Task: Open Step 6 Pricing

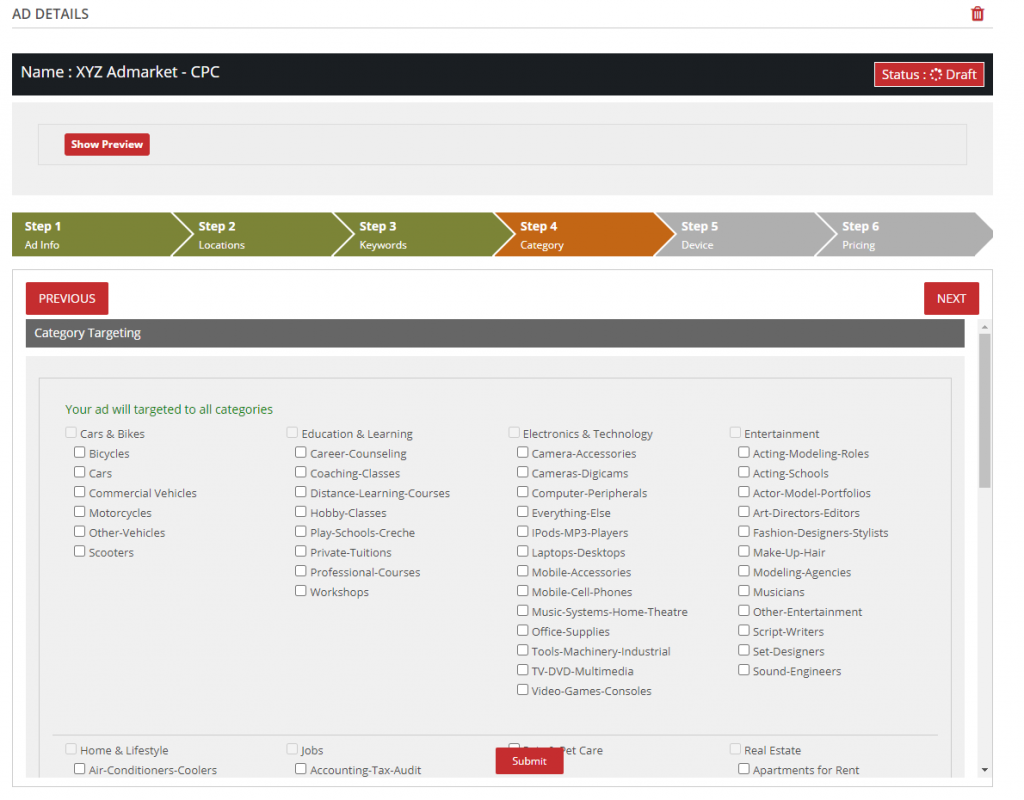Action: (893, 235)
